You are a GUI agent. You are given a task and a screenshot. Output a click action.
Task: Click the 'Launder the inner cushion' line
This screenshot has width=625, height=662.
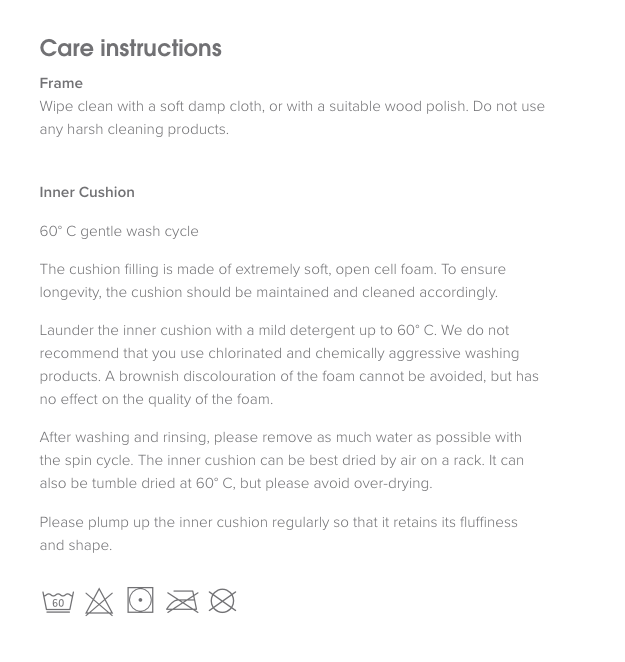[x=274, y=330]
